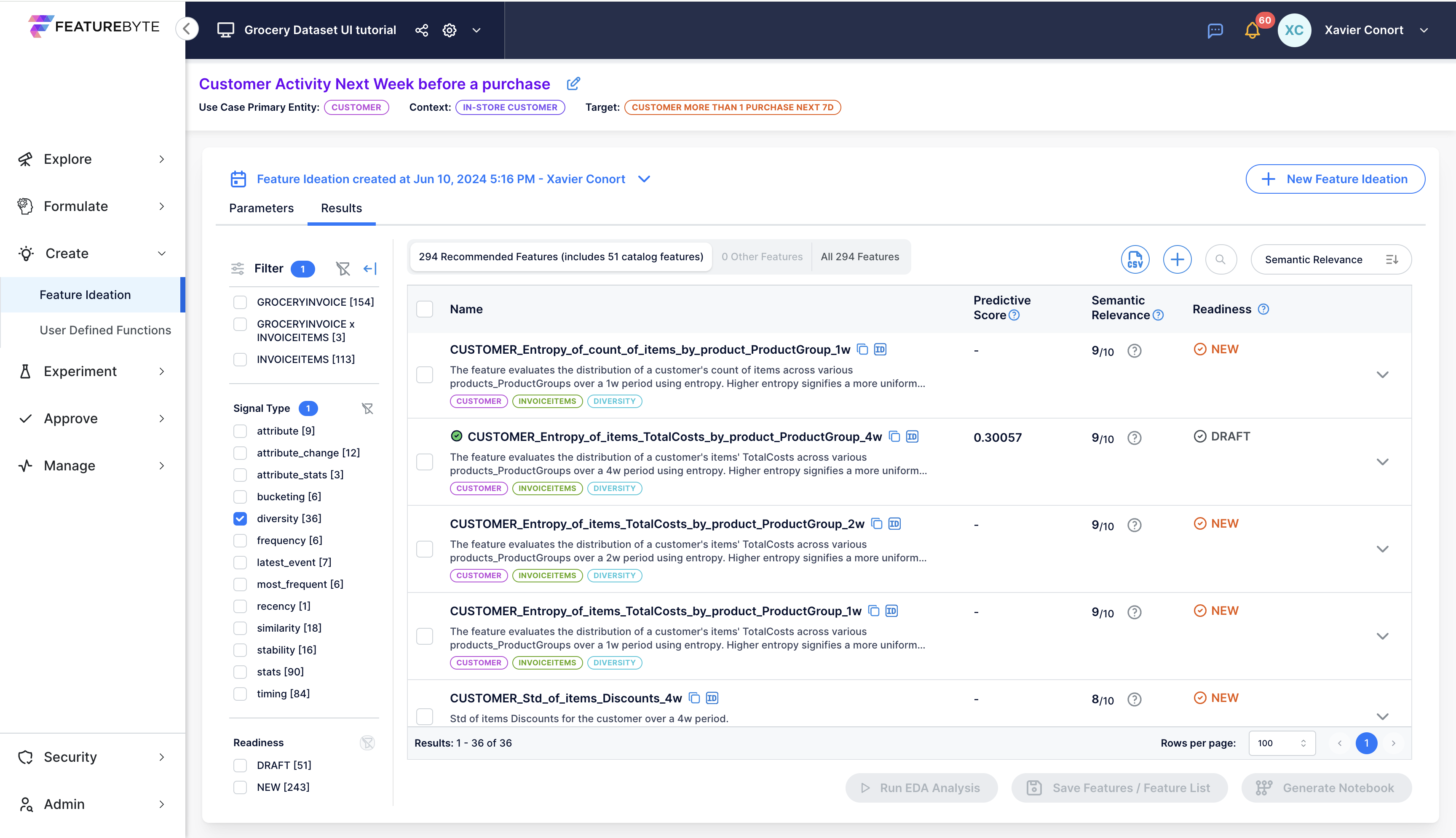The image size is (1456, 838).
Task: Edit the use case title pencil icon
Action: [573, 84]
